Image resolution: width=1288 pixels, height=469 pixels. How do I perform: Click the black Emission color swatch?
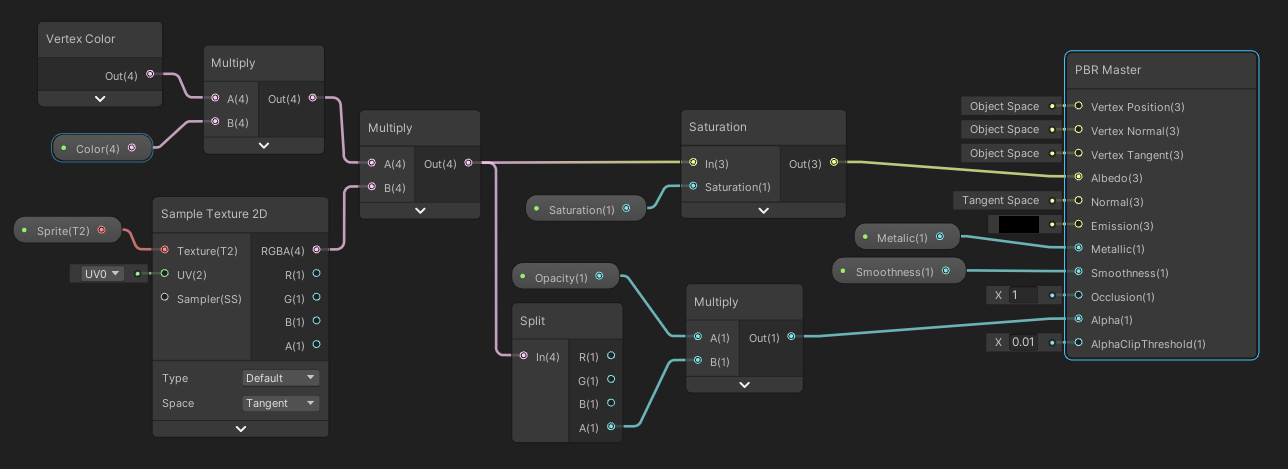point(1019,225)
